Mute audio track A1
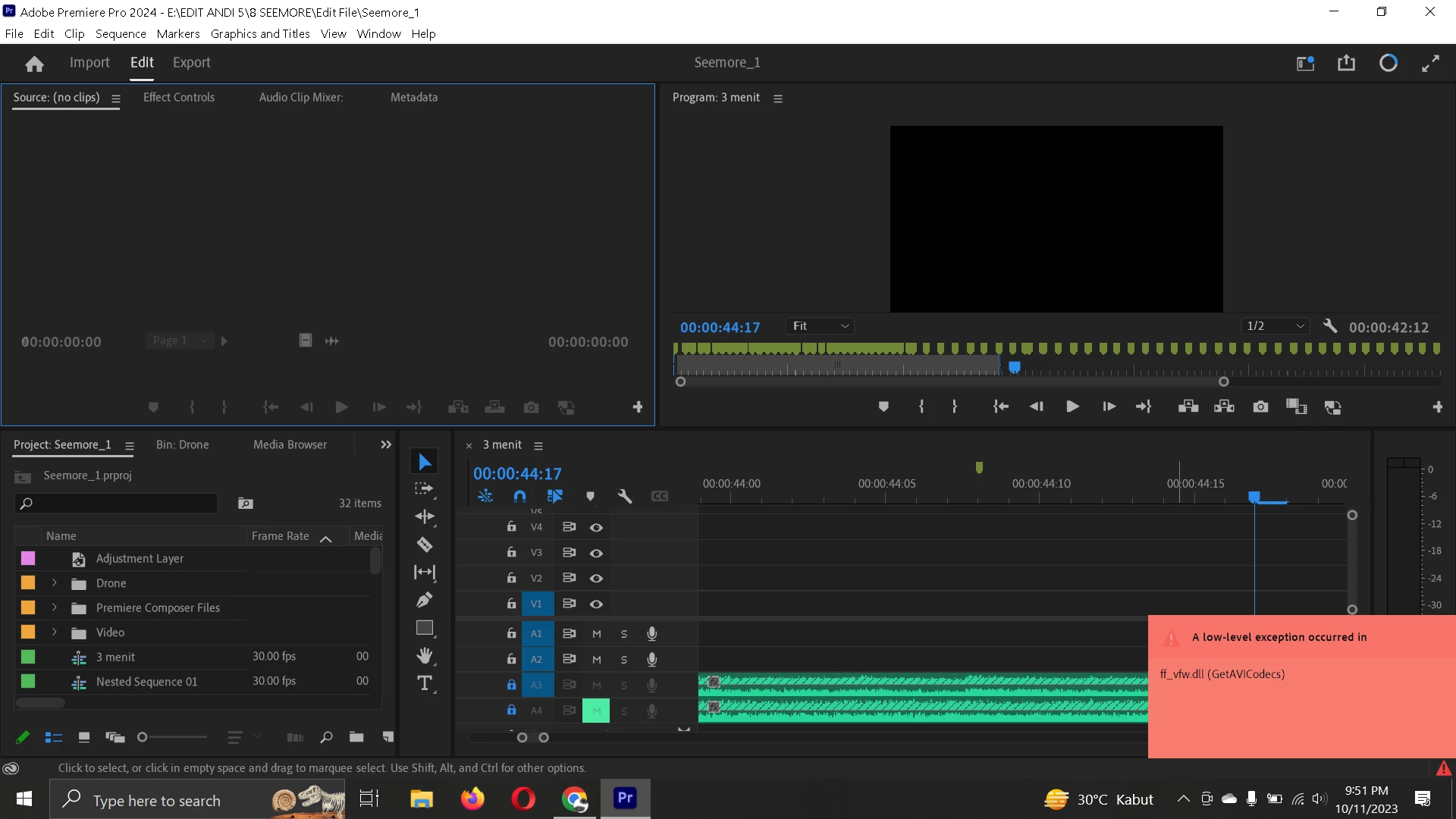 point(597,634)
